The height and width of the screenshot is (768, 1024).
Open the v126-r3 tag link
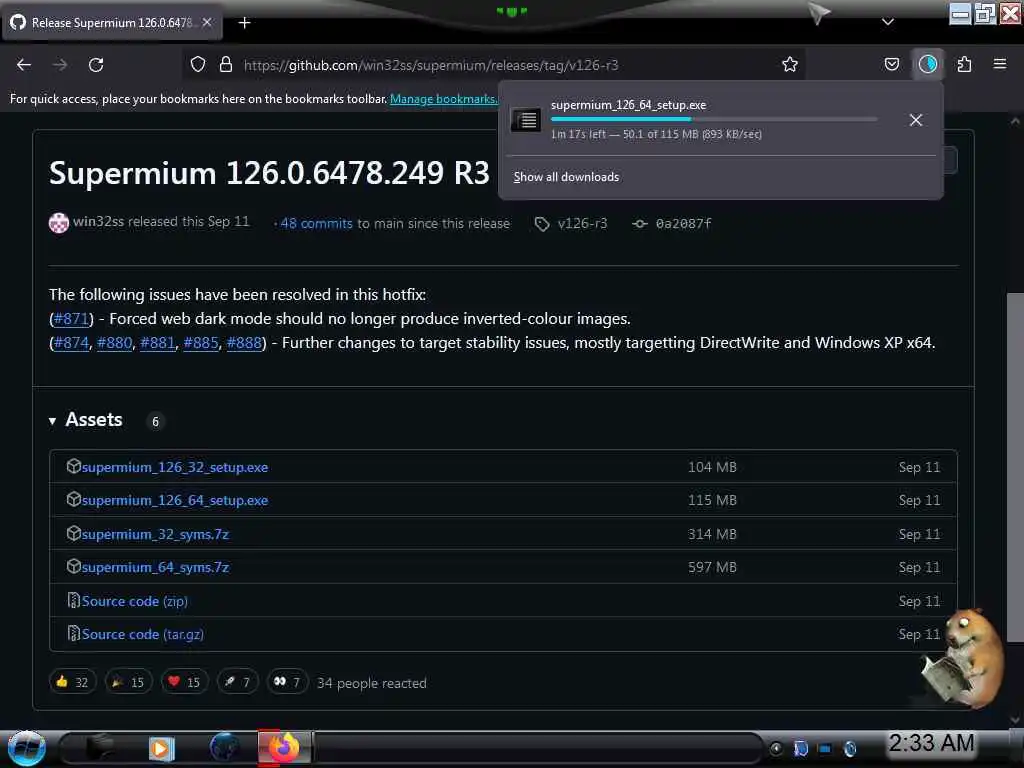click(582, 223)
